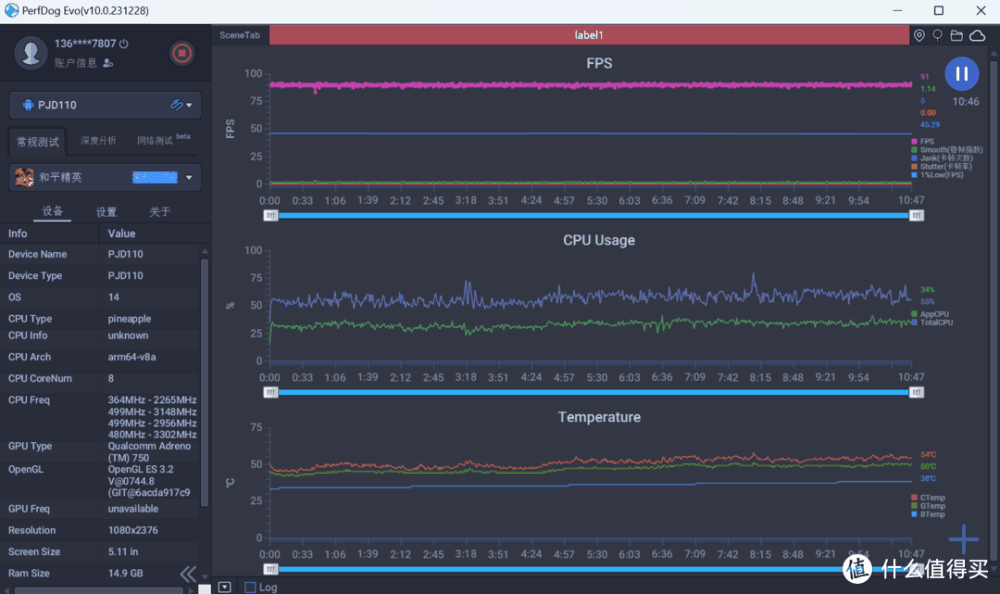The height and width of the screenshot is (594, 1000).
Task: Click the location pin marker icon
Action: [x=919, y=35]
